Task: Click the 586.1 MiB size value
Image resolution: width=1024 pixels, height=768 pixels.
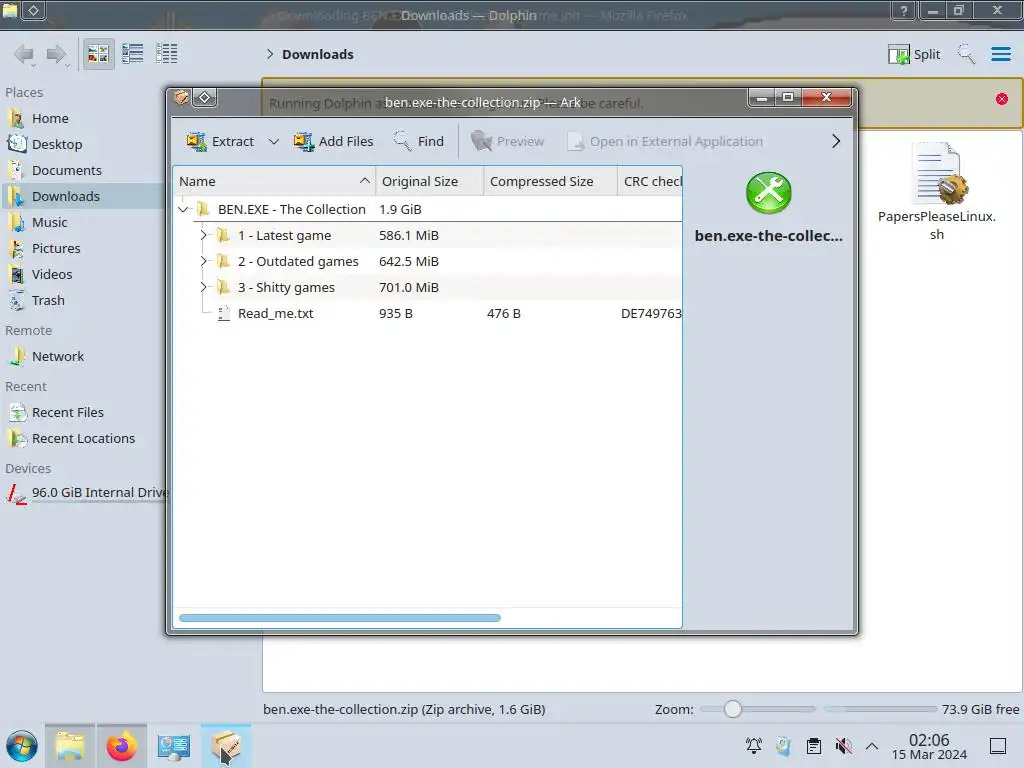Action: click(409, 236)
